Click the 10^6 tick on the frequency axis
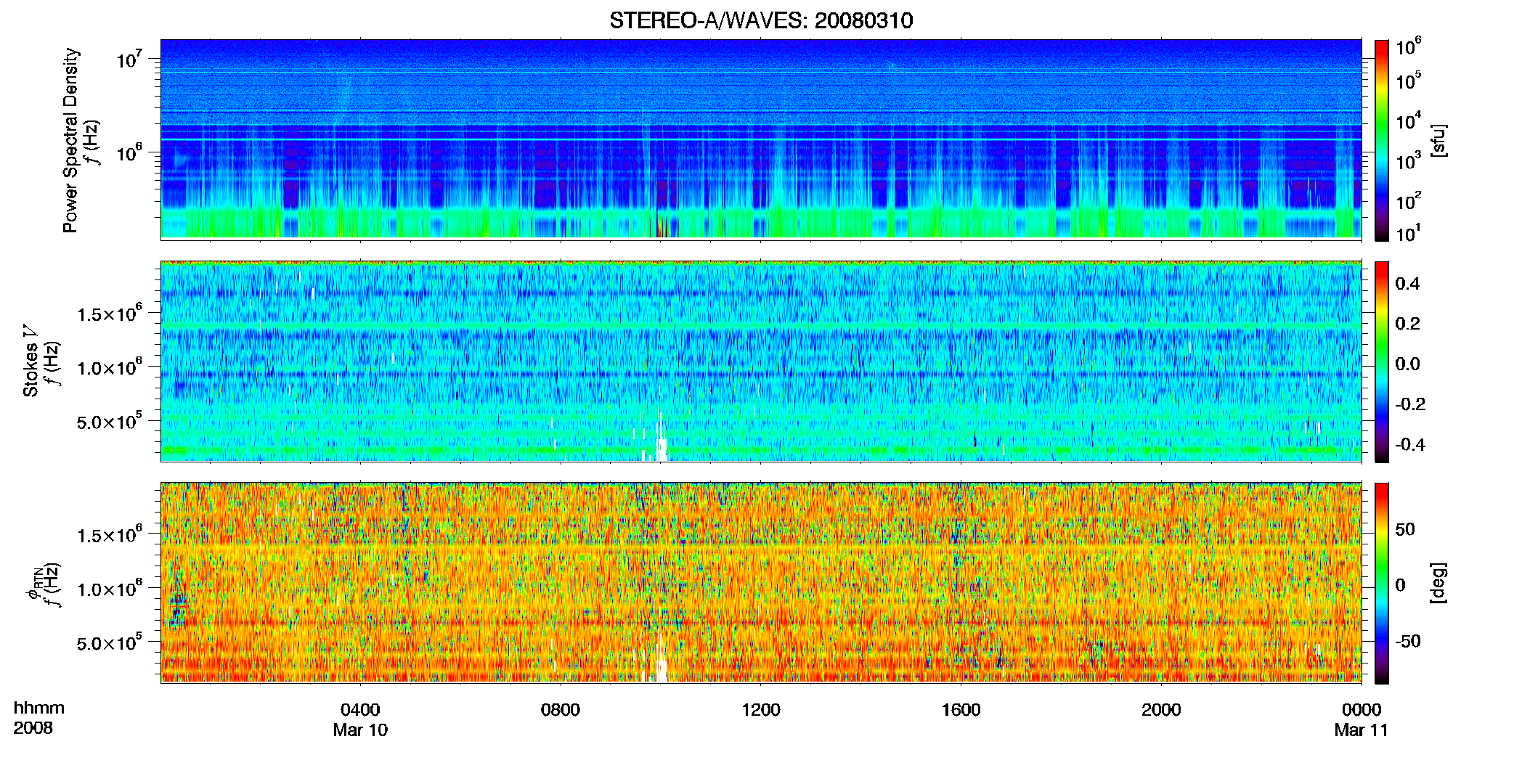The width and height of the screenshot is (1522, 784). [x=128, y=152]
